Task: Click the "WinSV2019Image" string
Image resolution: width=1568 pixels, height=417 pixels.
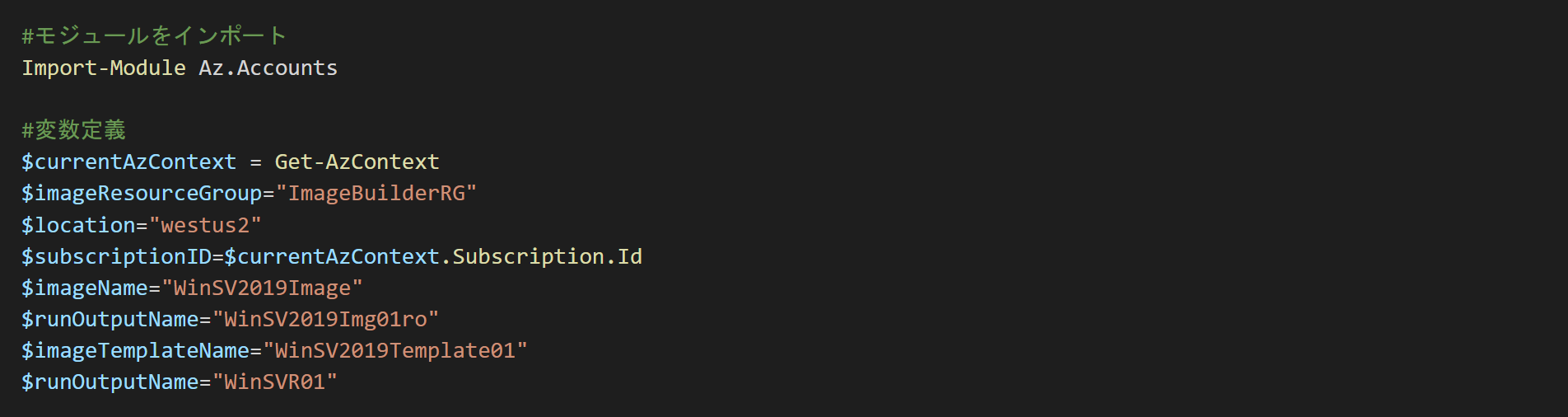Action: click(262, 288)
